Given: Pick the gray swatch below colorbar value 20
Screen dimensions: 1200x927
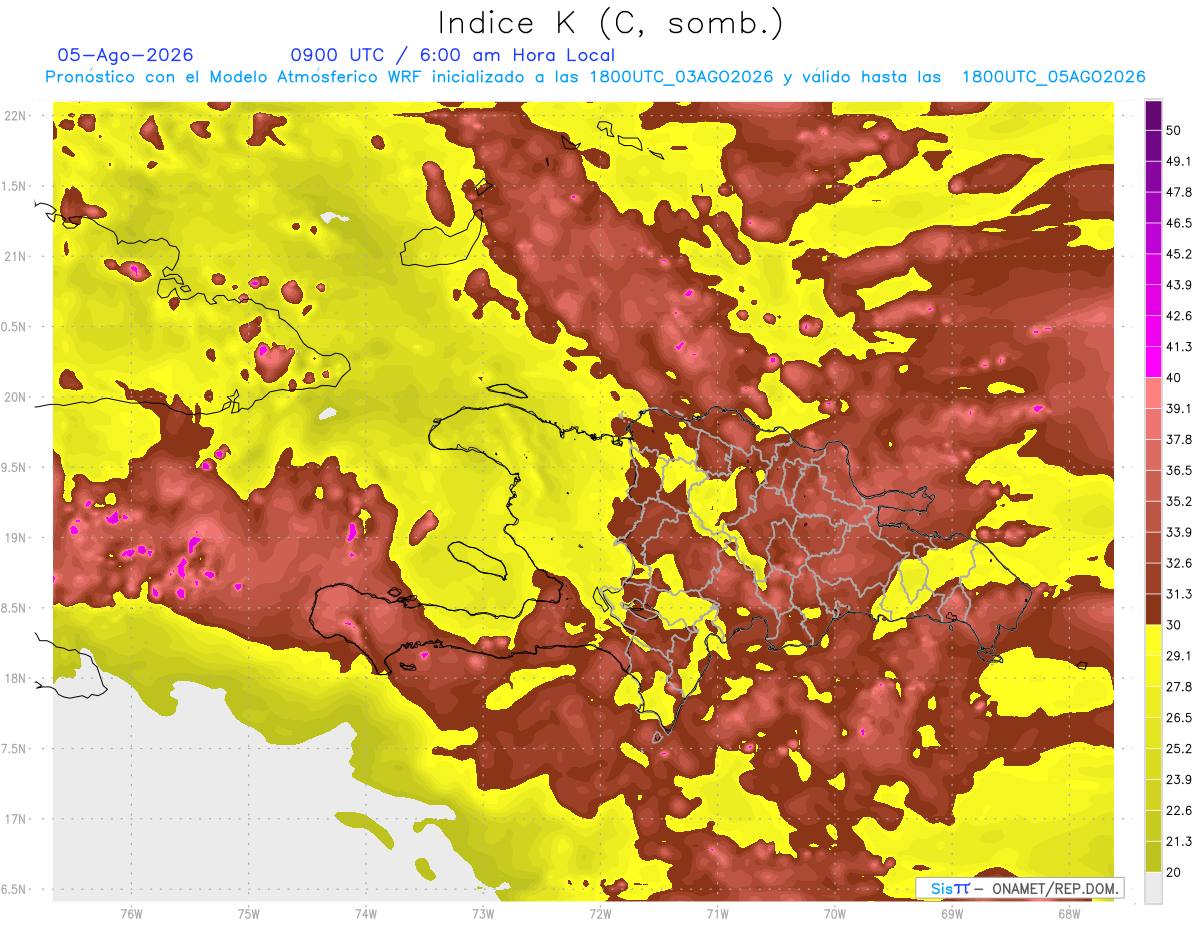Looking at the screenshot, I should click(1153, 888).
